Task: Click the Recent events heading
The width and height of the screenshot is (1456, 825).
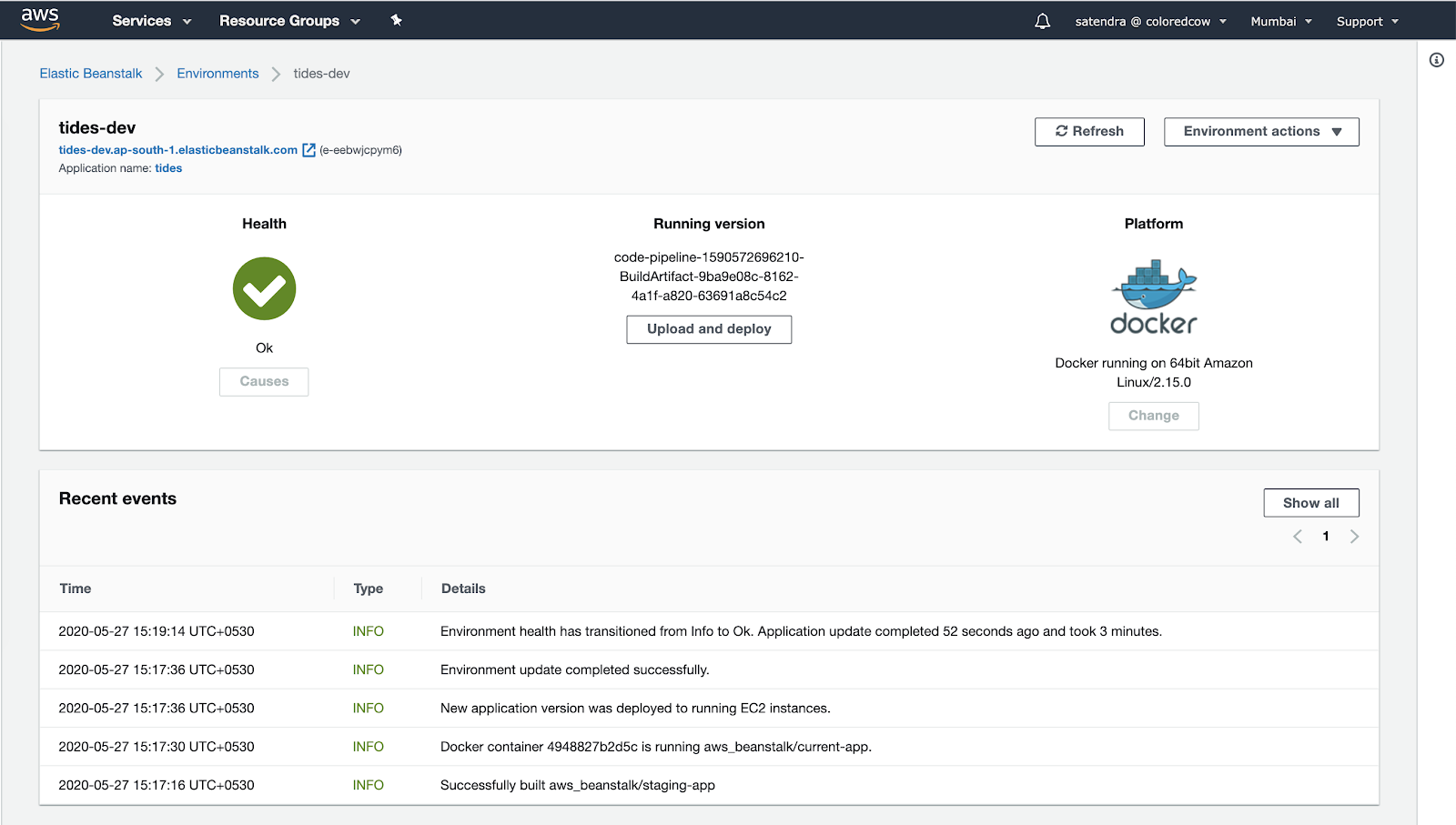Action: (x=117, y=498)
